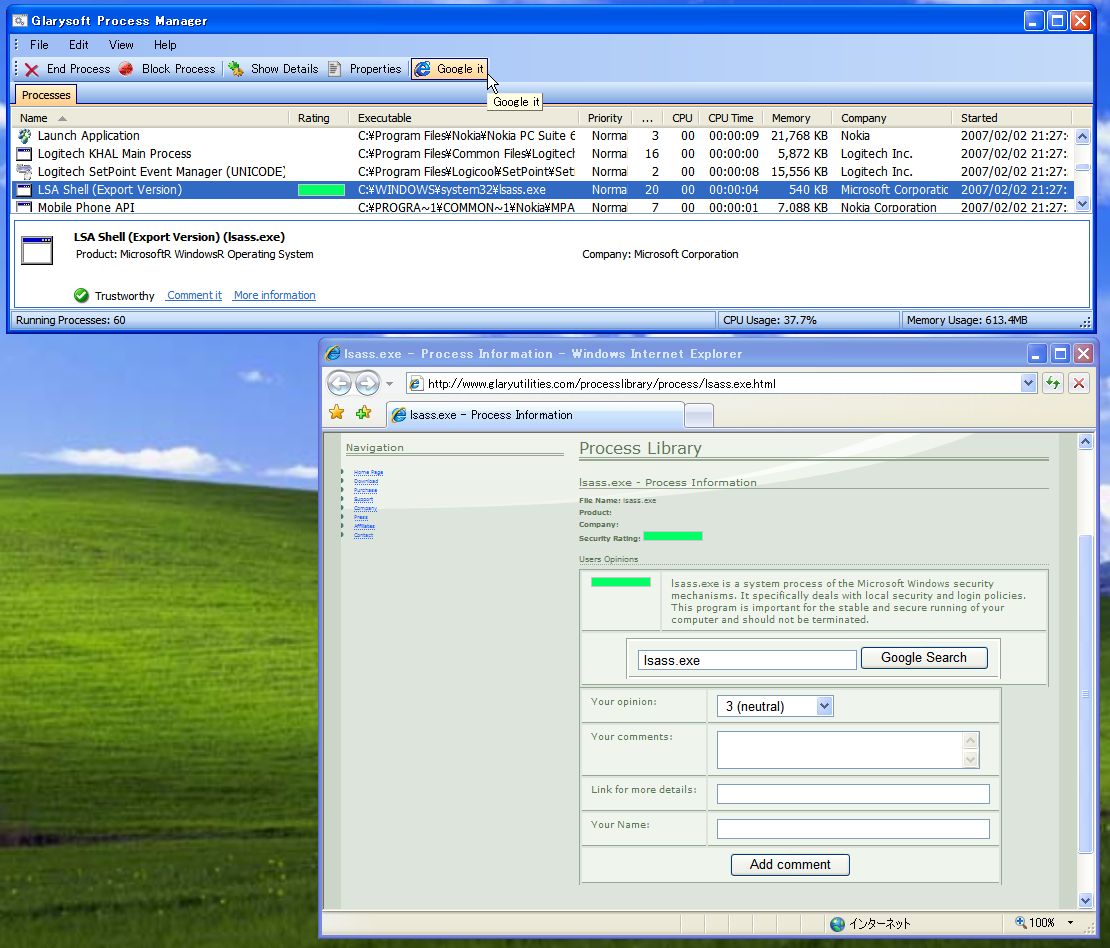Image resolution: width=1110 pixels, height=948 pixels.
Task: Click the Download navigation link
Action: pyautogui.click(x=366, y=481)
